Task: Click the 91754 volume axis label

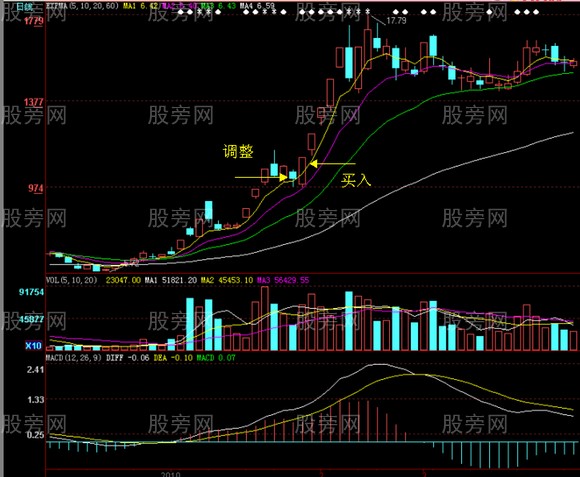Action: click(31, 292)
